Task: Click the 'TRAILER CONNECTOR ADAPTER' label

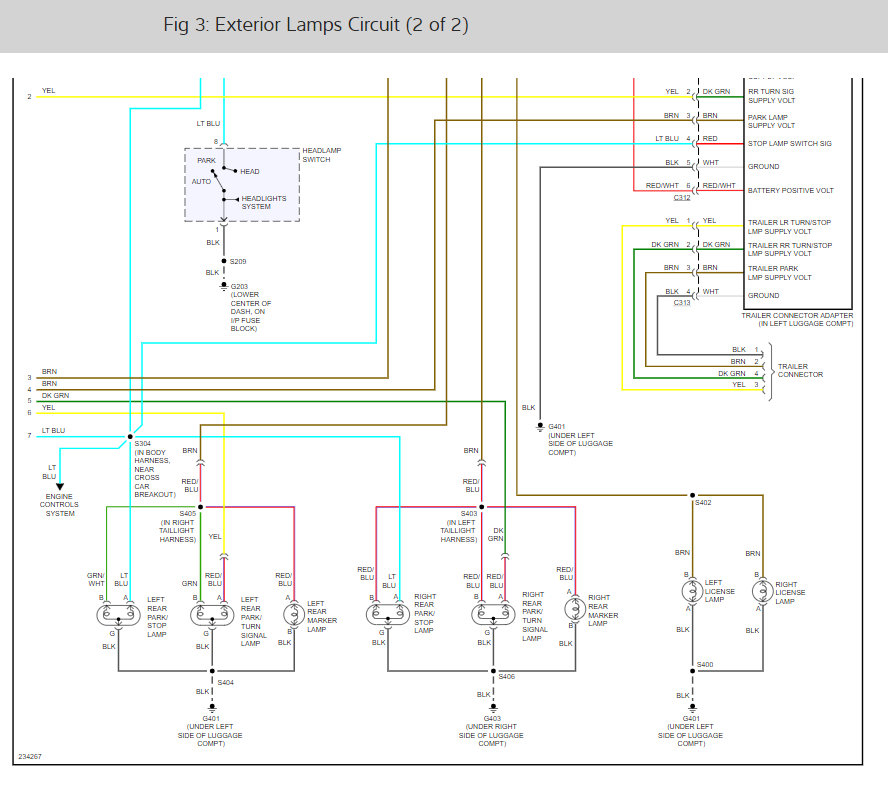Action: tap(797, 315)
